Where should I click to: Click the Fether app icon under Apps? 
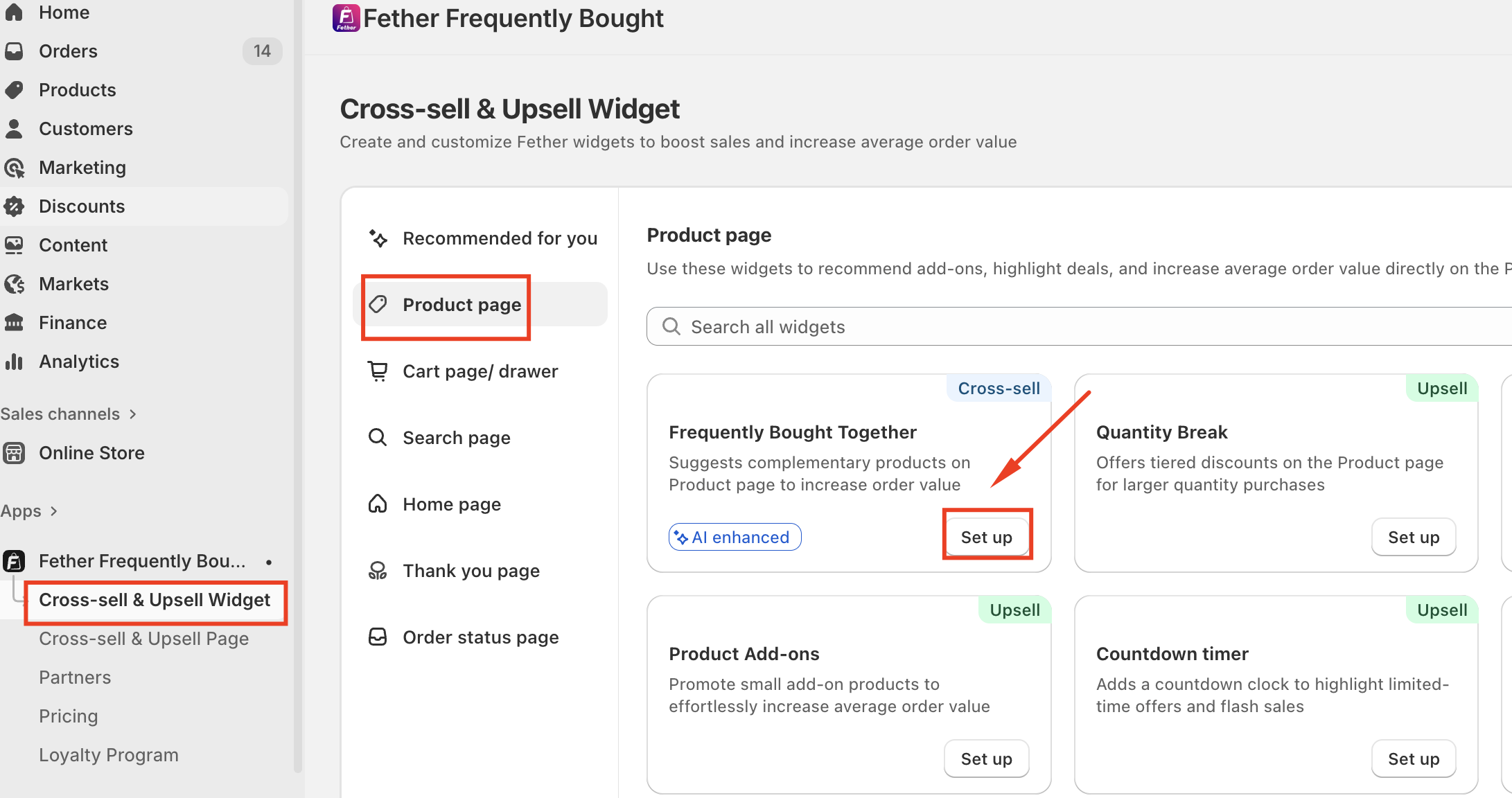click(x=14, y=560)
